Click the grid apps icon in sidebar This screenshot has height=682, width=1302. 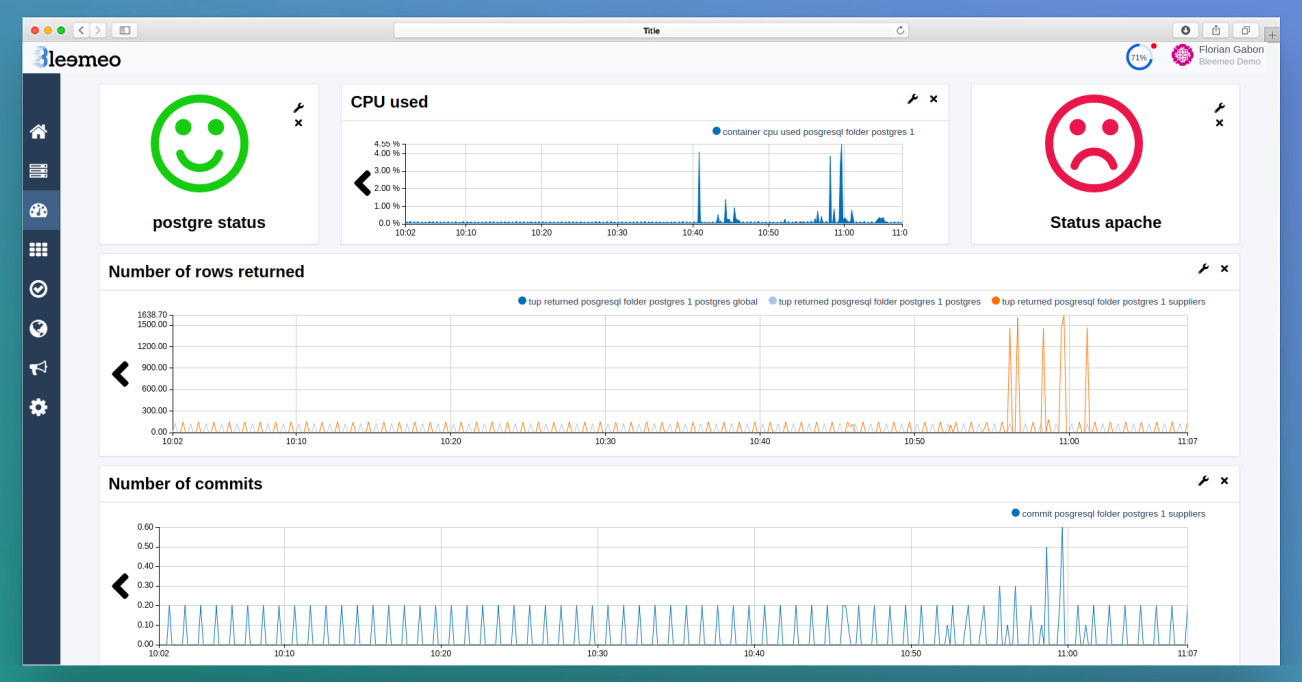click(38, 249)
